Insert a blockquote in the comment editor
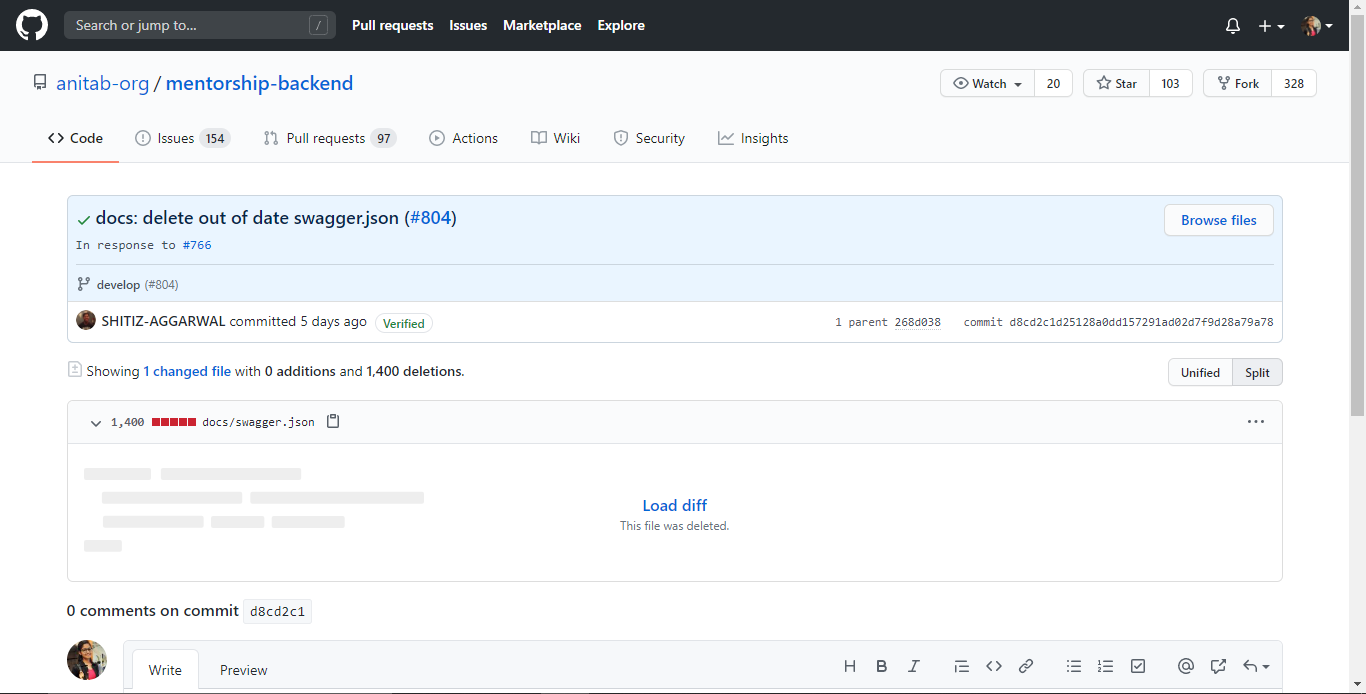This screenshot has height=694, width=1366. [x=961, y=666]
